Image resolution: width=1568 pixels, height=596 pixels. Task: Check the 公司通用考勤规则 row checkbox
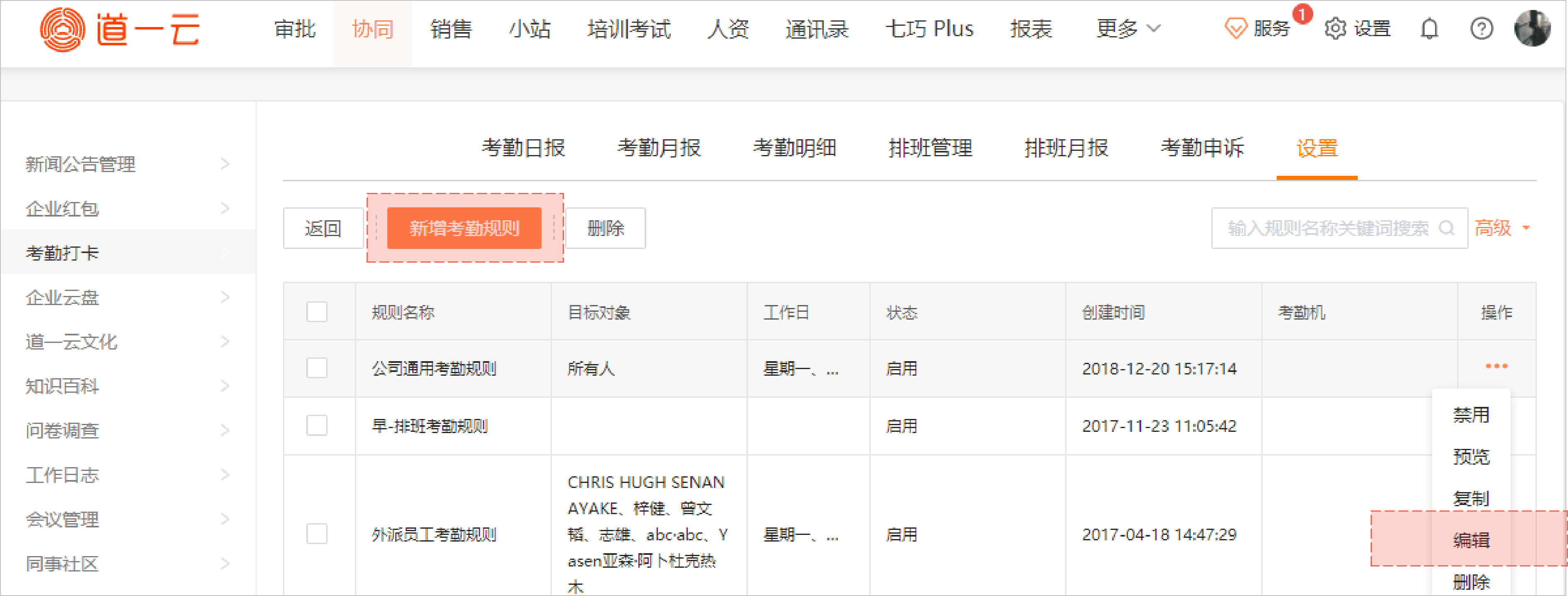click(317, 368)
